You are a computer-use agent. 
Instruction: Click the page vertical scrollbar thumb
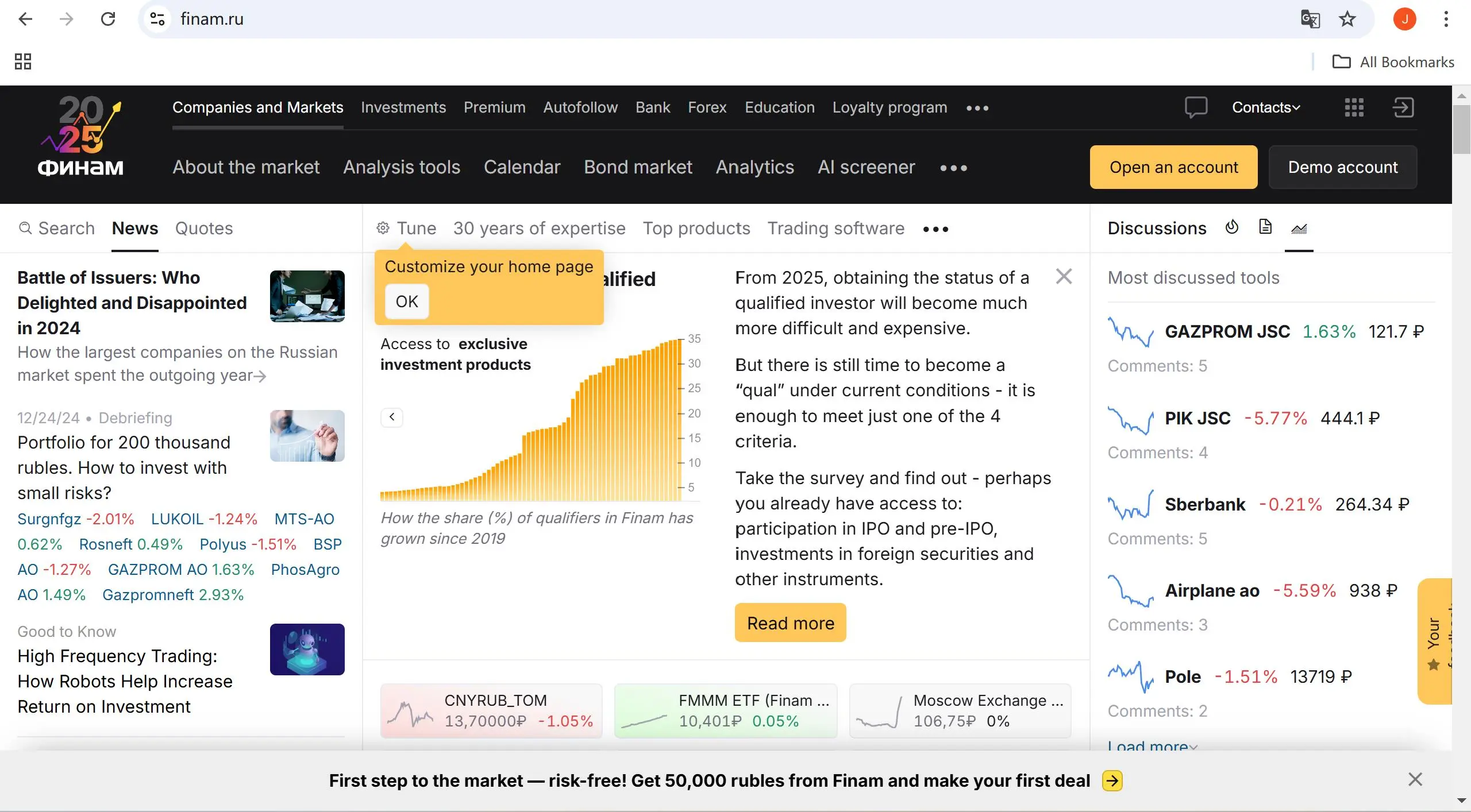click(x=1461, y=130)
